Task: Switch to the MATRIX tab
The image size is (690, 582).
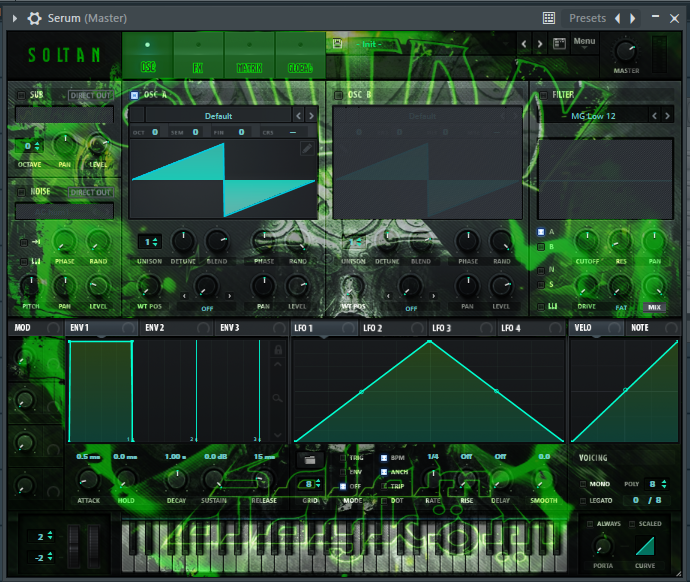Action: (250, 56)
